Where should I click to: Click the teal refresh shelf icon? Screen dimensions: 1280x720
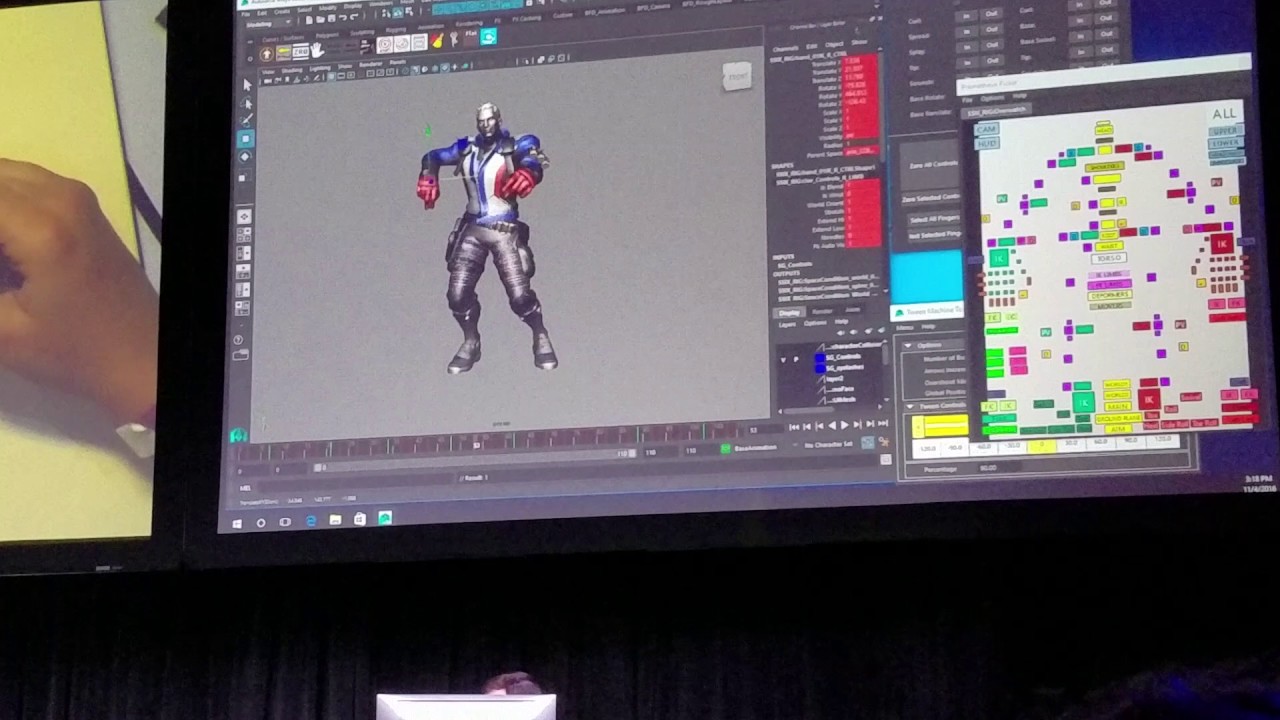[488, 37]
